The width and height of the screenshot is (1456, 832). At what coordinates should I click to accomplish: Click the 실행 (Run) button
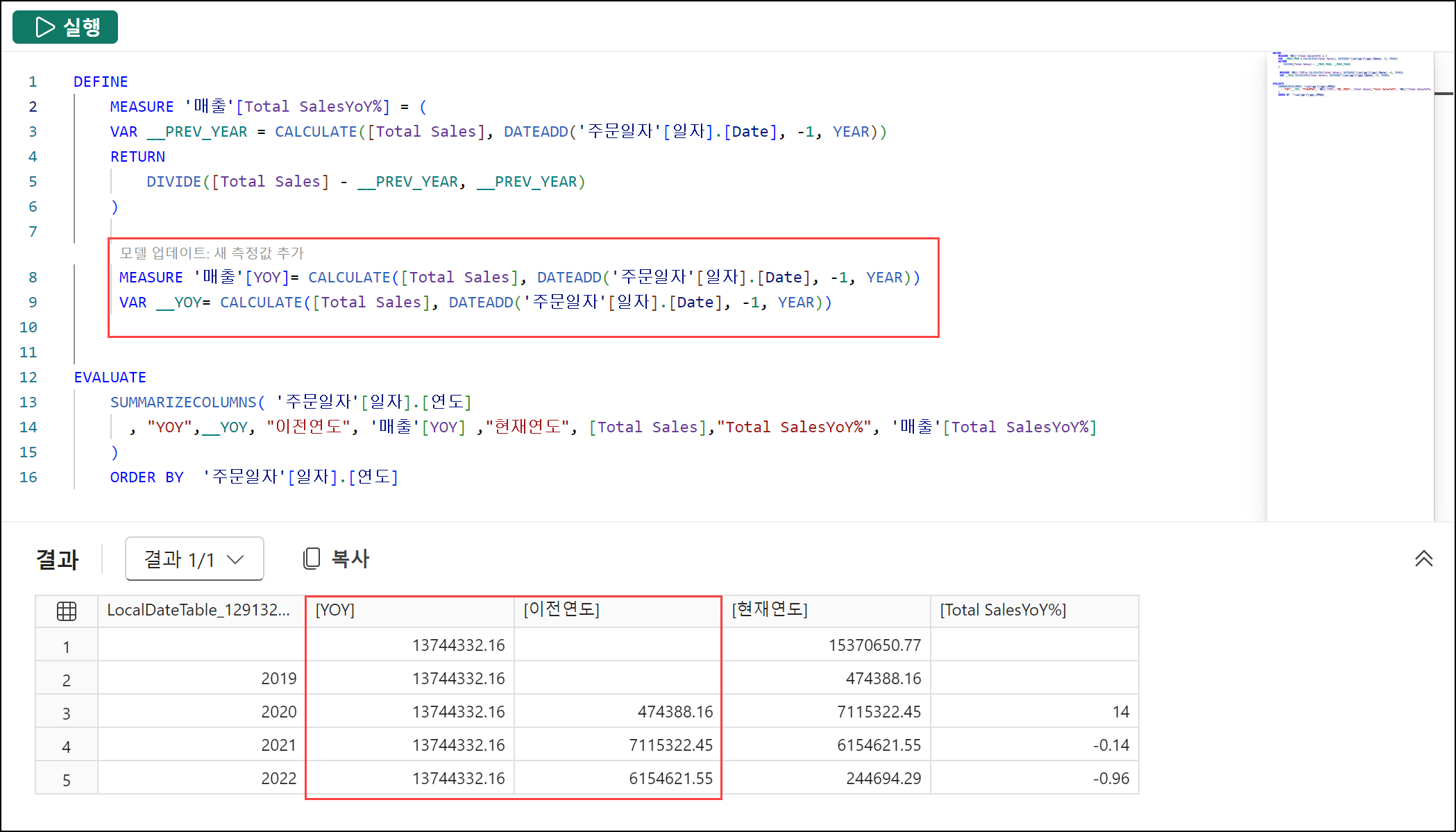65,27
